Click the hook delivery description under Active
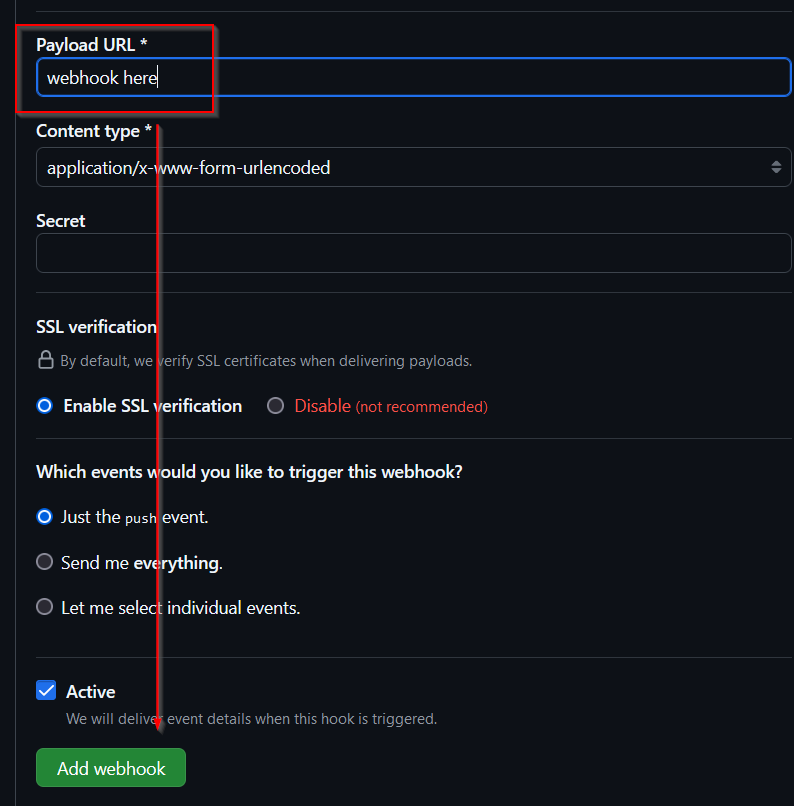Viewport: 794px width, 806px height. tap(251, 719)
